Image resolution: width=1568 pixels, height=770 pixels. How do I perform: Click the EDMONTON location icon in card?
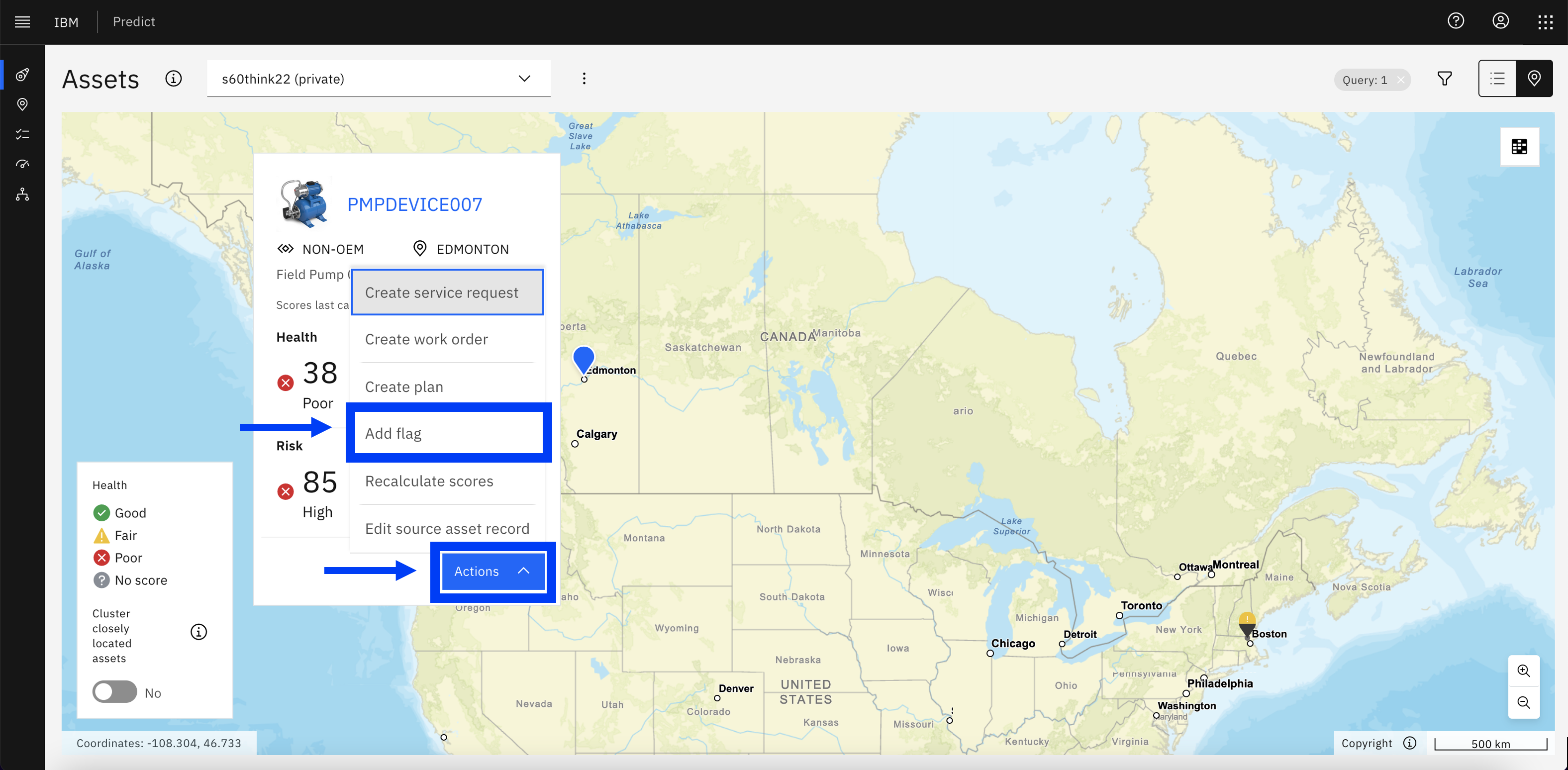(x=419, y=248)
